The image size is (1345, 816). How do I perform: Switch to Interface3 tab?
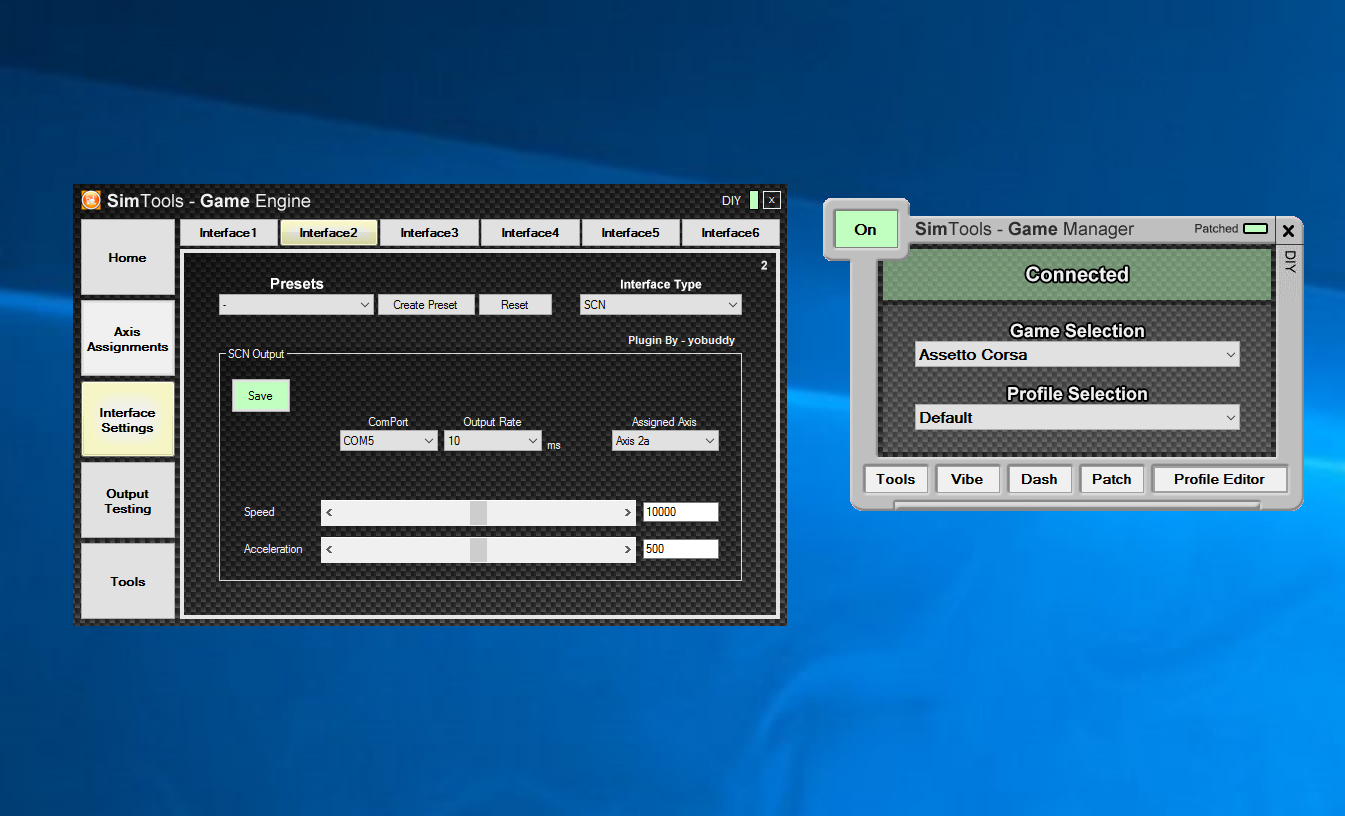pos(429,233)
